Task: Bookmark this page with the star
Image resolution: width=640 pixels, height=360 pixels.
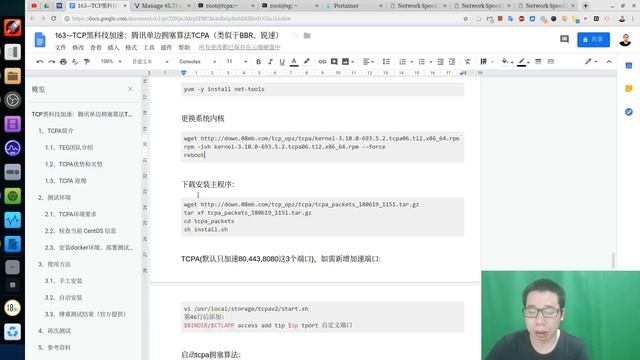Action: 465,19
